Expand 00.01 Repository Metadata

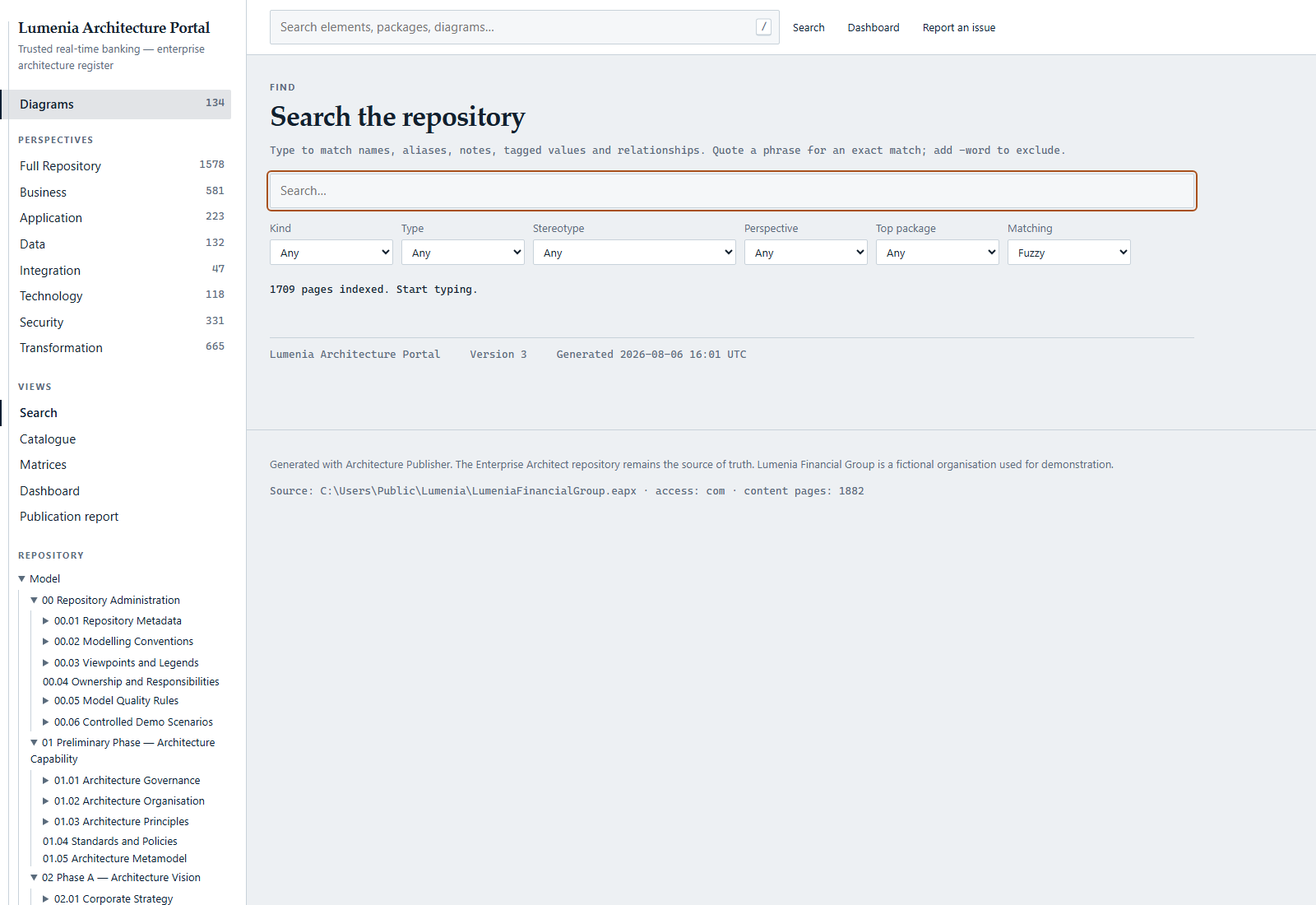pyautogui.click(x=46, y=621)
